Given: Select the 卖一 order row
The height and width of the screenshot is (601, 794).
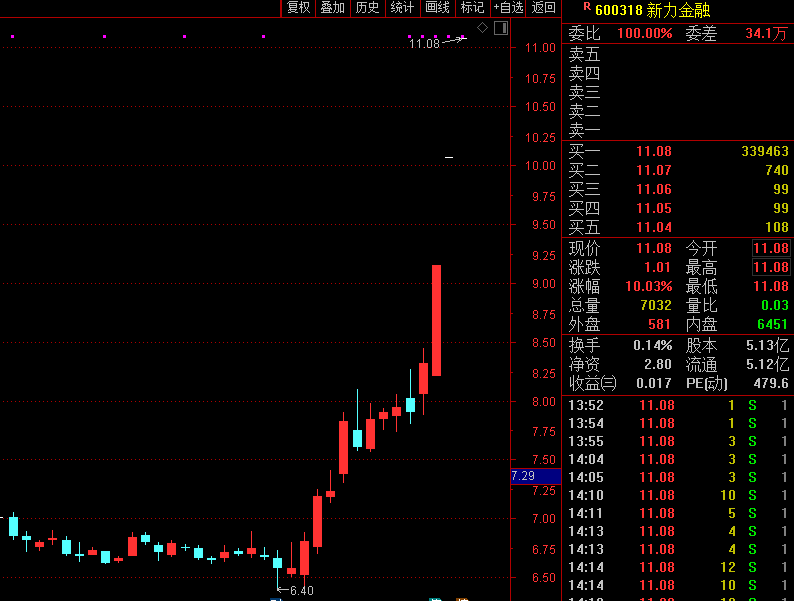Looking at the screenshot, I should pyautogui.click(x=678, y=130).
